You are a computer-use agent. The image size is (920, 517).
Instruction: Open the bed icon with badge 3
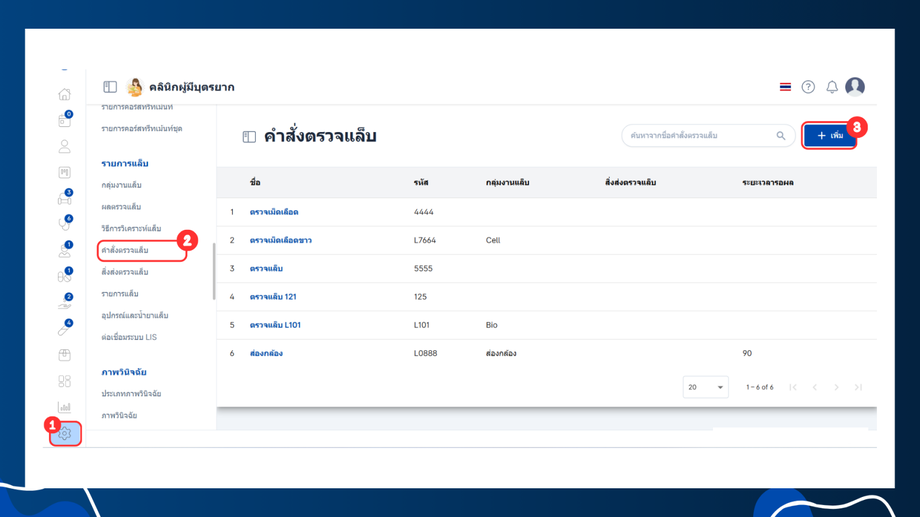(65, 198)
